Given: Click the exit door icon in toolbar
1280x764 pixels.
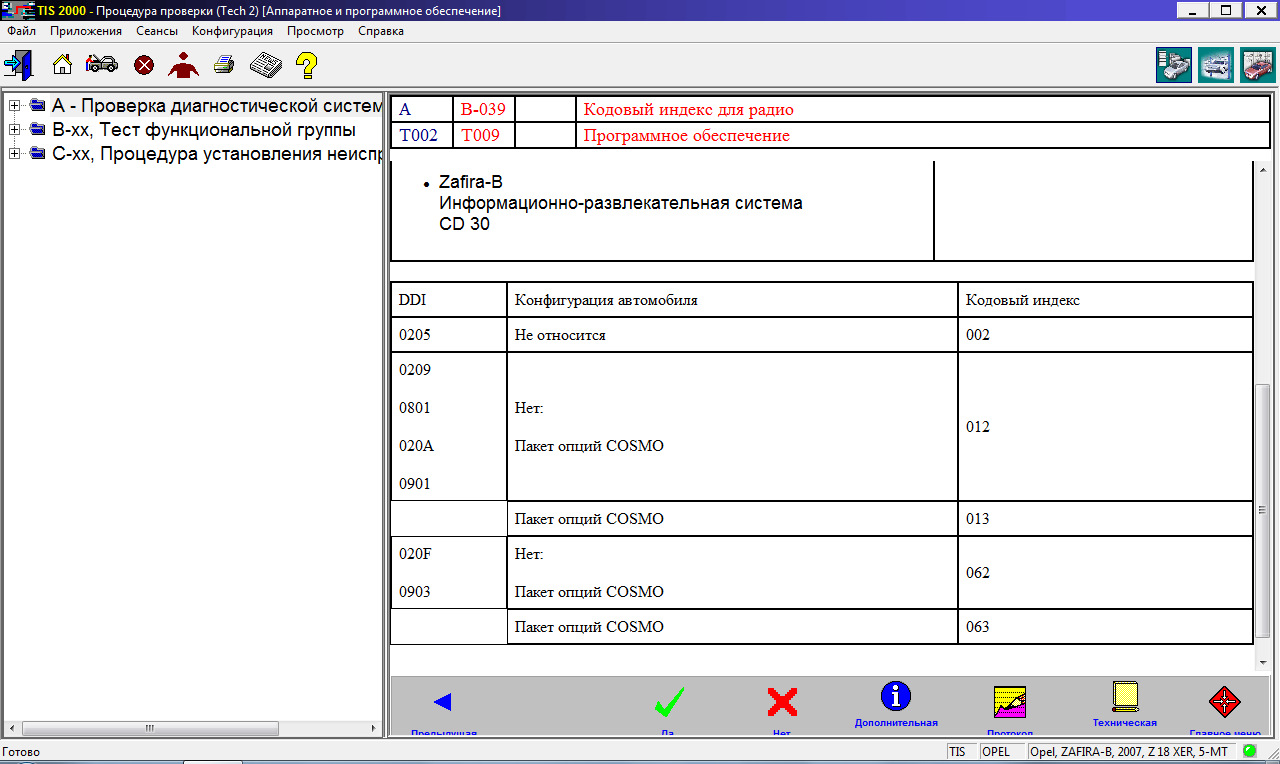Looking at the screenshot, I should pyautogui.click(x=18, y=66).
